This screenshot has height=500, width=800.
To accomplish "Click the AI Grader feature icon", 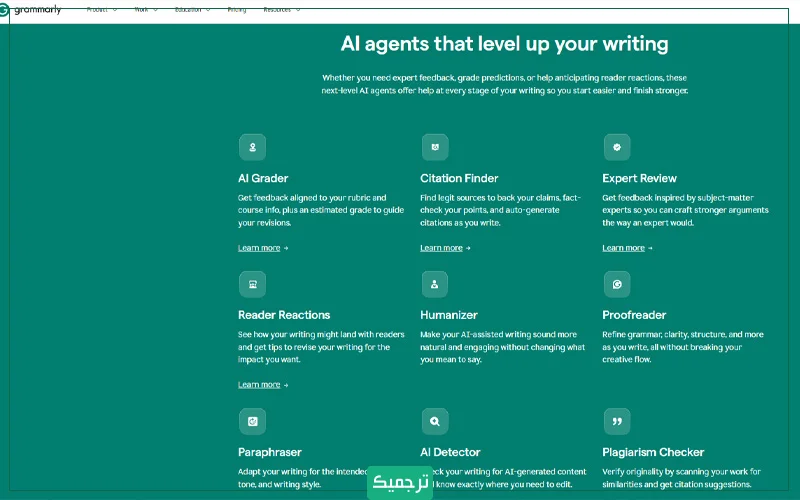I will click(x=252, y=147).
